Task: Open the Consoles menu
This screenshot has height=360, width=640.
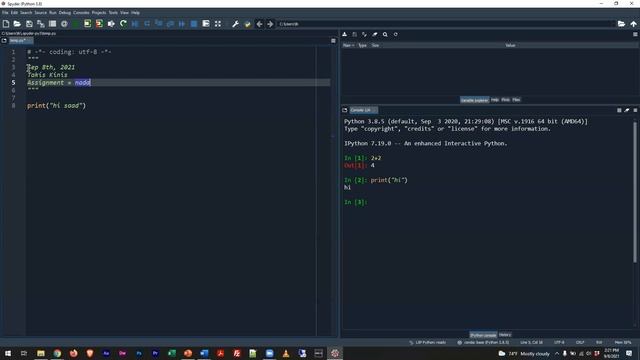Action: [81, 13]
